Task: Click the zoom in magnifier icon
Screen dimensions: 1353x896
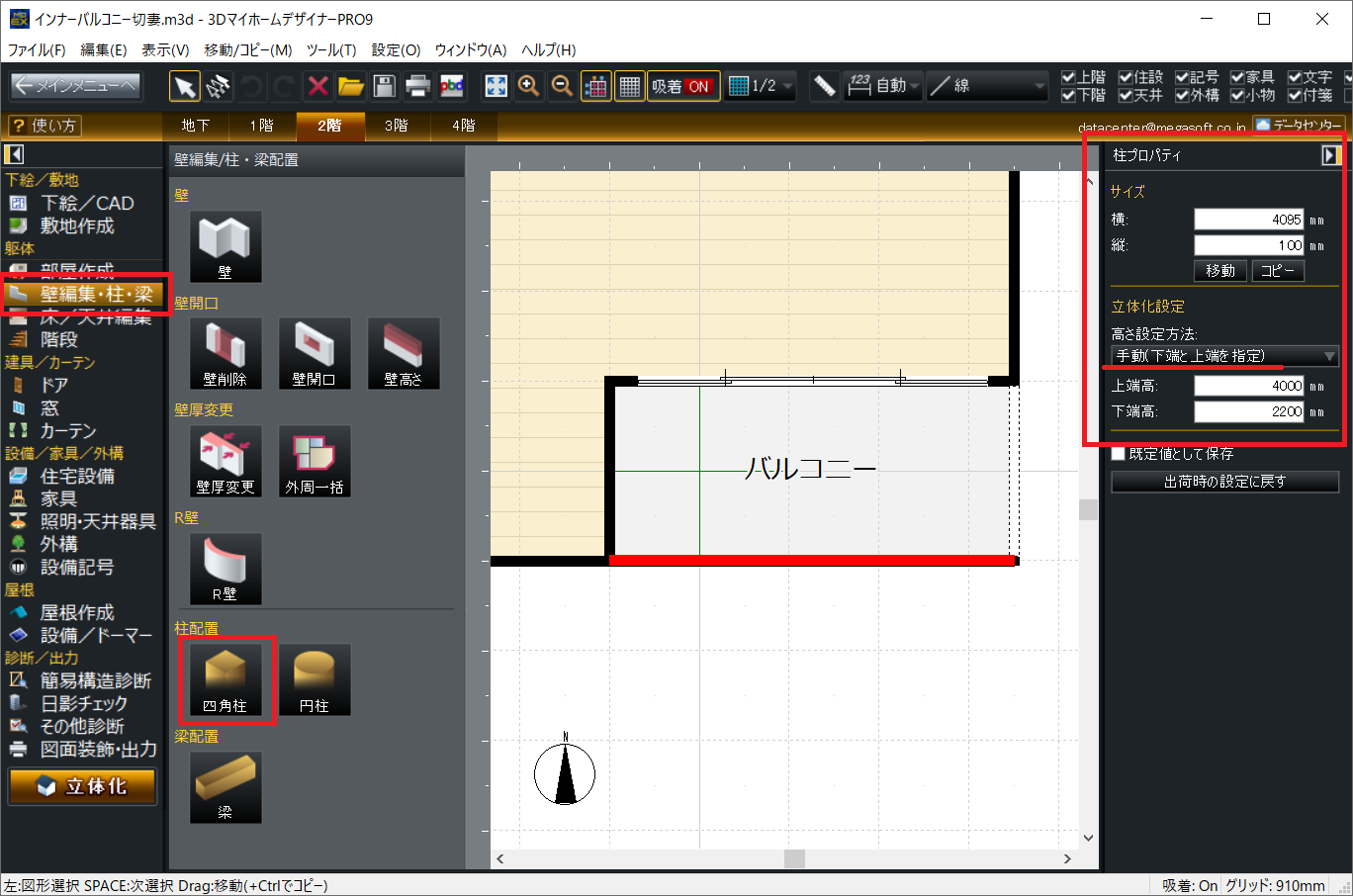Action: (x=529, y=86)
